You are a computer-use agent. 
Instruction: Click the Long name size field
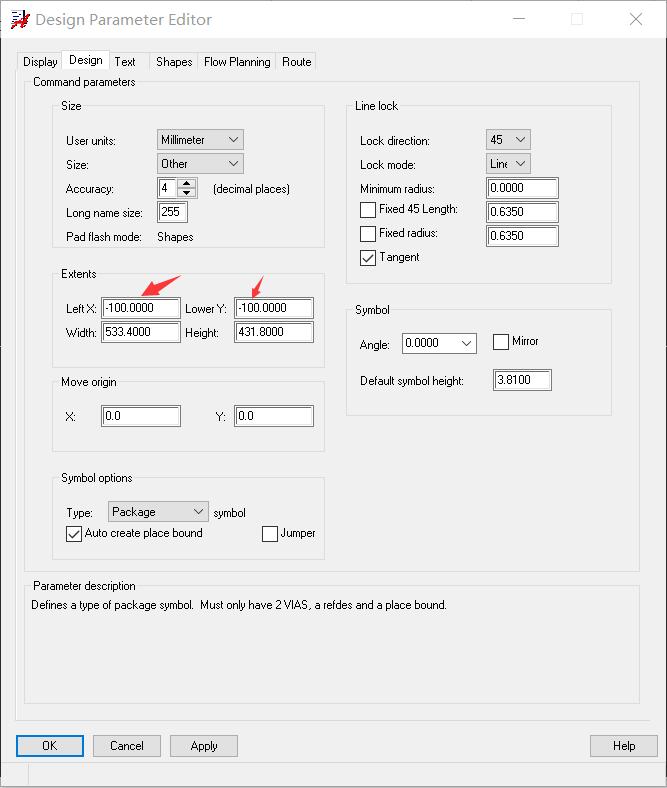(x=172, y=212)
